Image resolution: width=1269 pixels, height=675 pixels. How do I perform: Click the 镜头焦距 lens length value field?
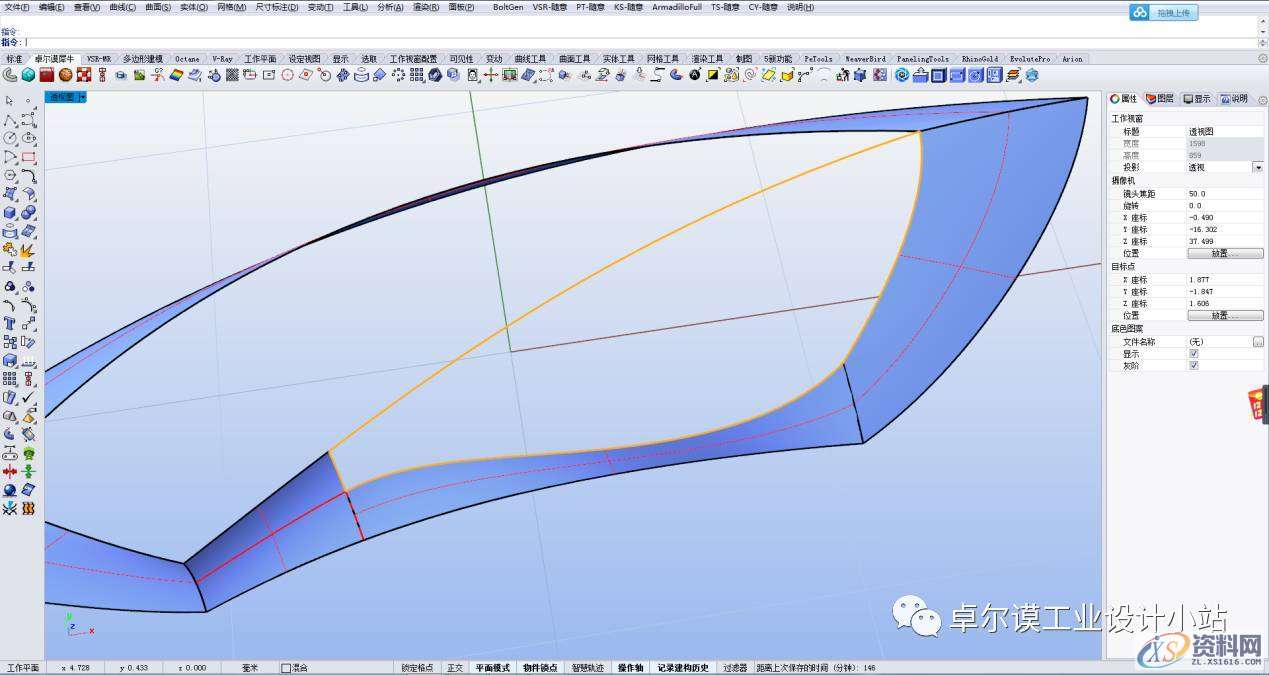coord(1224,193)
